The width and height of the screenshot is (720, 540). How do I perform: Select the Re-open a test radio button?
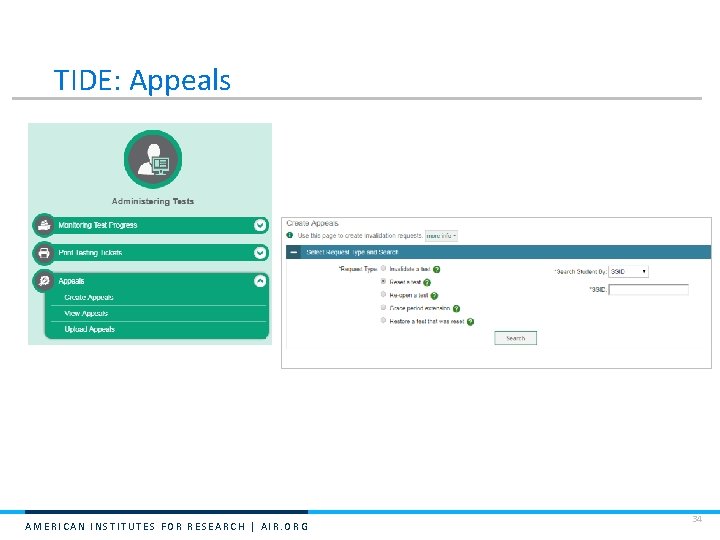383,294
